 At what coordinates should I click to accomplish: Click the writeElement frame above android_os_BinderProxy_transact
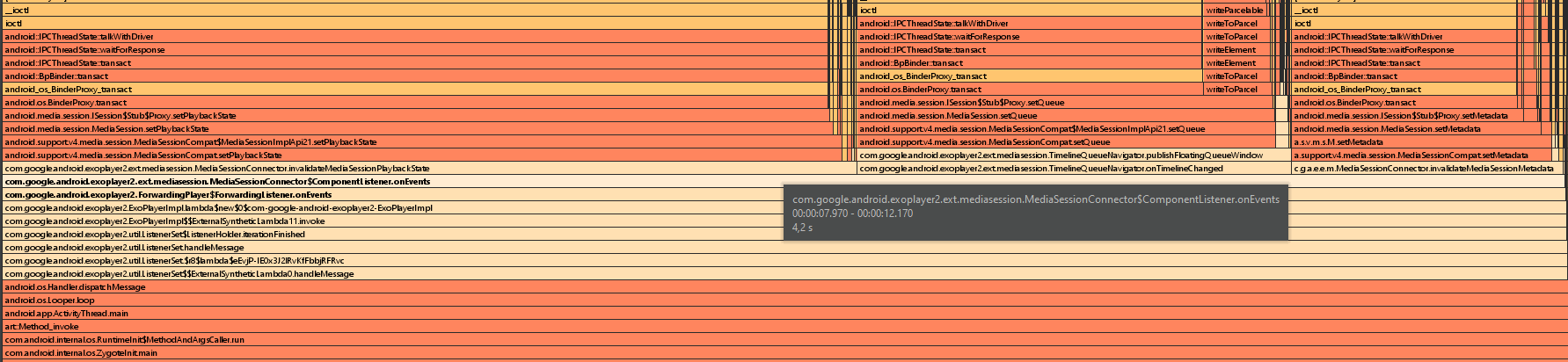[x=1235, y=63]
